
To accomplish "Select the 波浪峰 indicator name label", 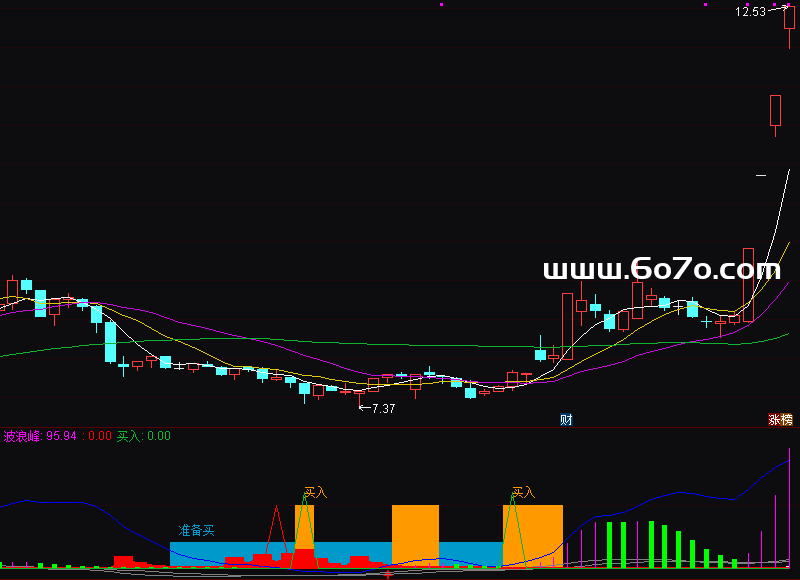I will (22, 436).
